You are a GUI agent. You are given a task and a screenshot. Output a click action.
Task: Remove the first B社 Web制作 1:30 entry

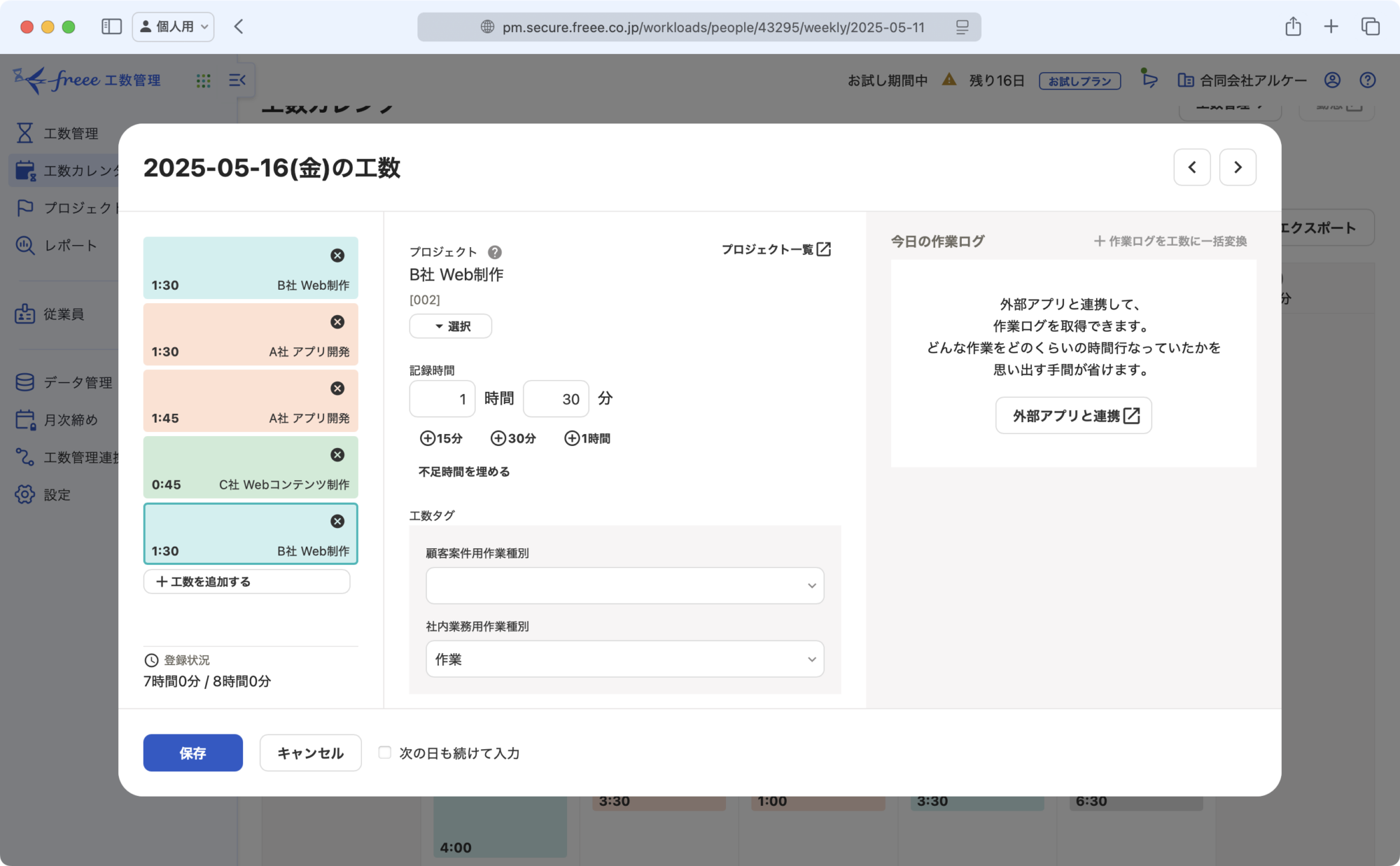click(337, 255)
